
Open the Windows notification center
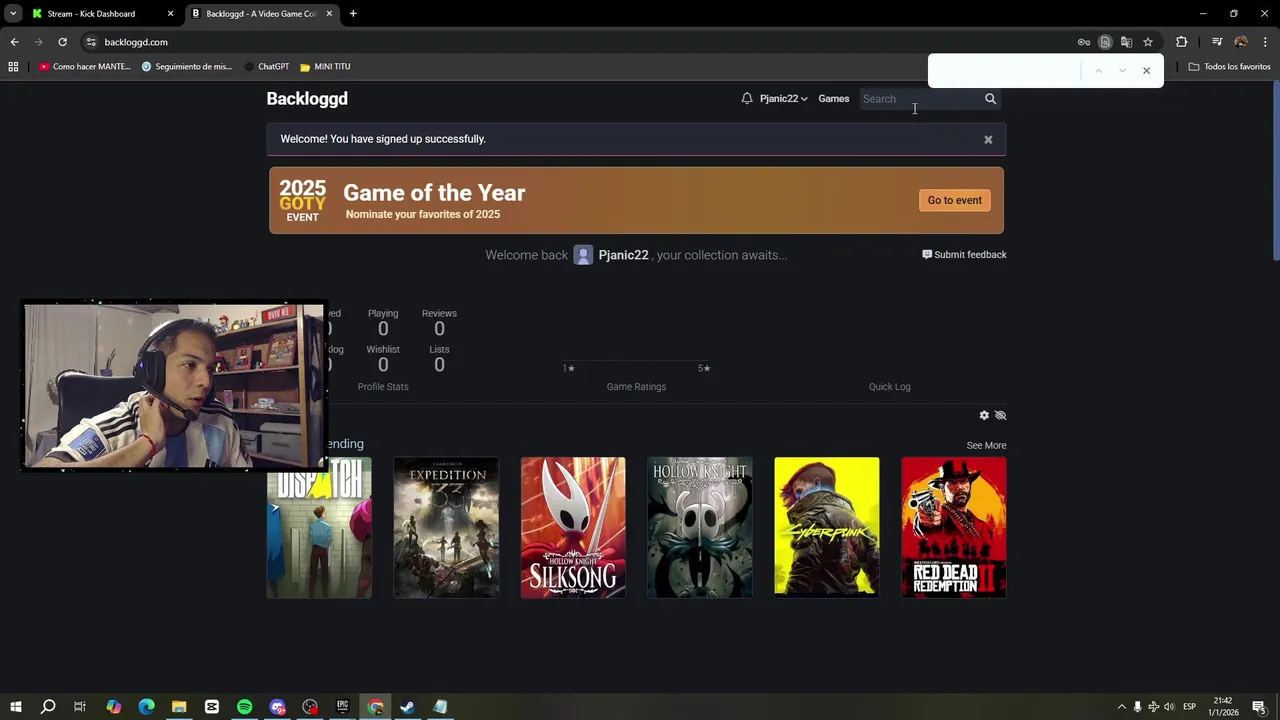coord(1259,707)
